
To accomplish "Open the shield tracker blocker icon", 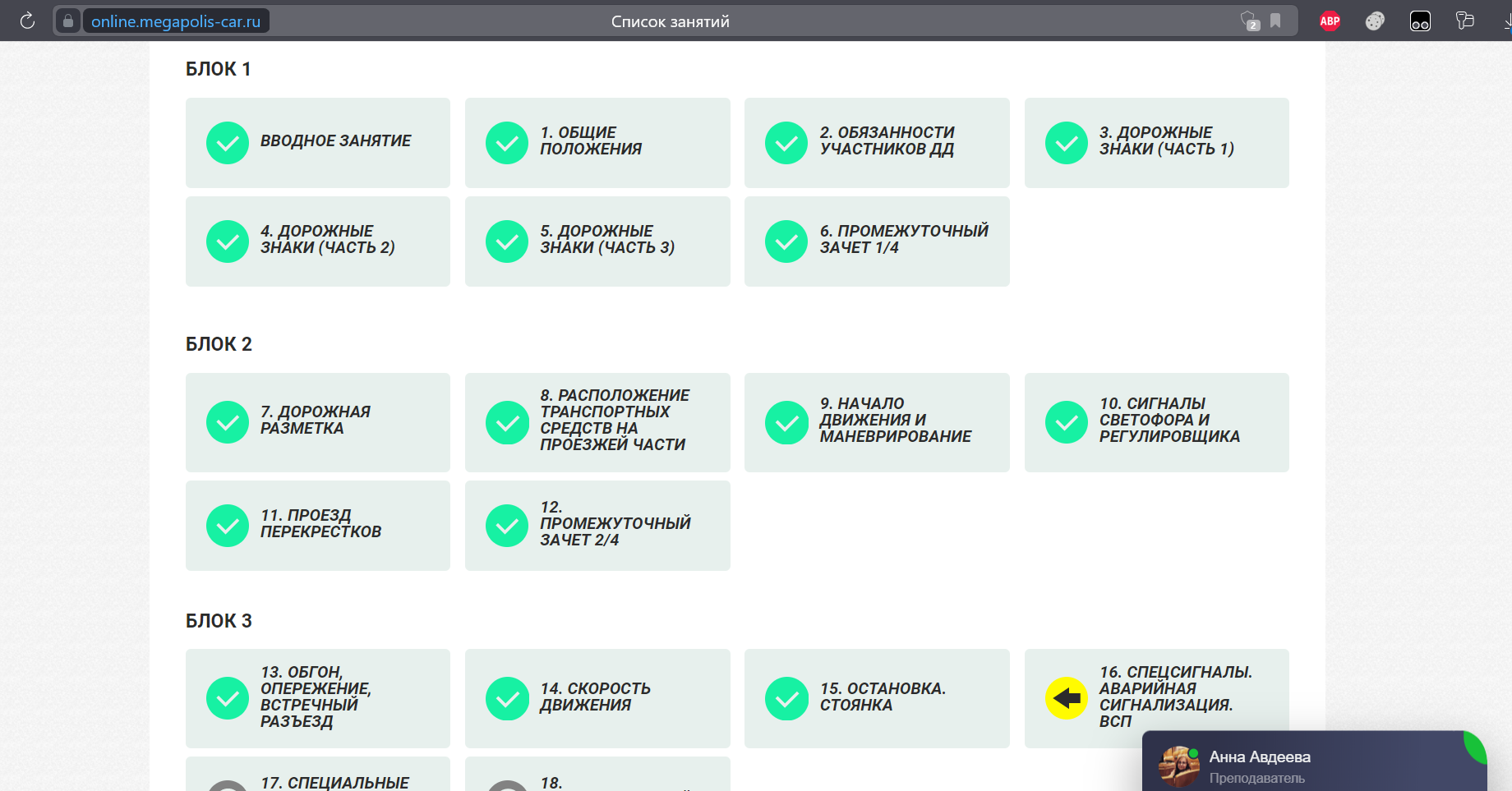I will coord(1249,21).
